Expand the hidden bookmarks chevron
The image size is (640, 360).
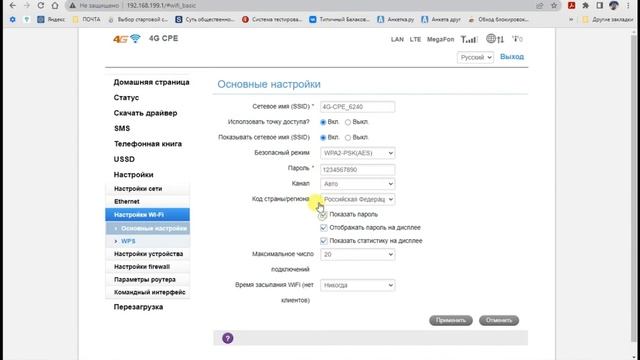(x=571, y=19)
